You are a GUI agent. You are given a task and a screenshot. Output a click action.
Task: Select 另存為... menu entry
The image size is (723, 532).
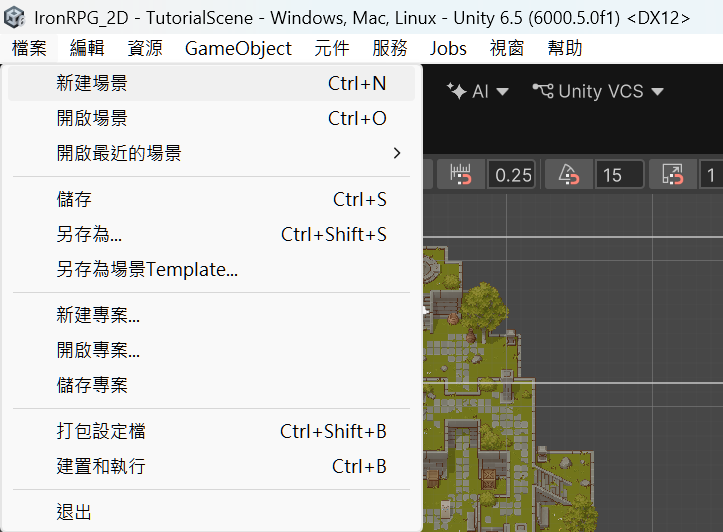pyautogui.click(x=211, y=235)
